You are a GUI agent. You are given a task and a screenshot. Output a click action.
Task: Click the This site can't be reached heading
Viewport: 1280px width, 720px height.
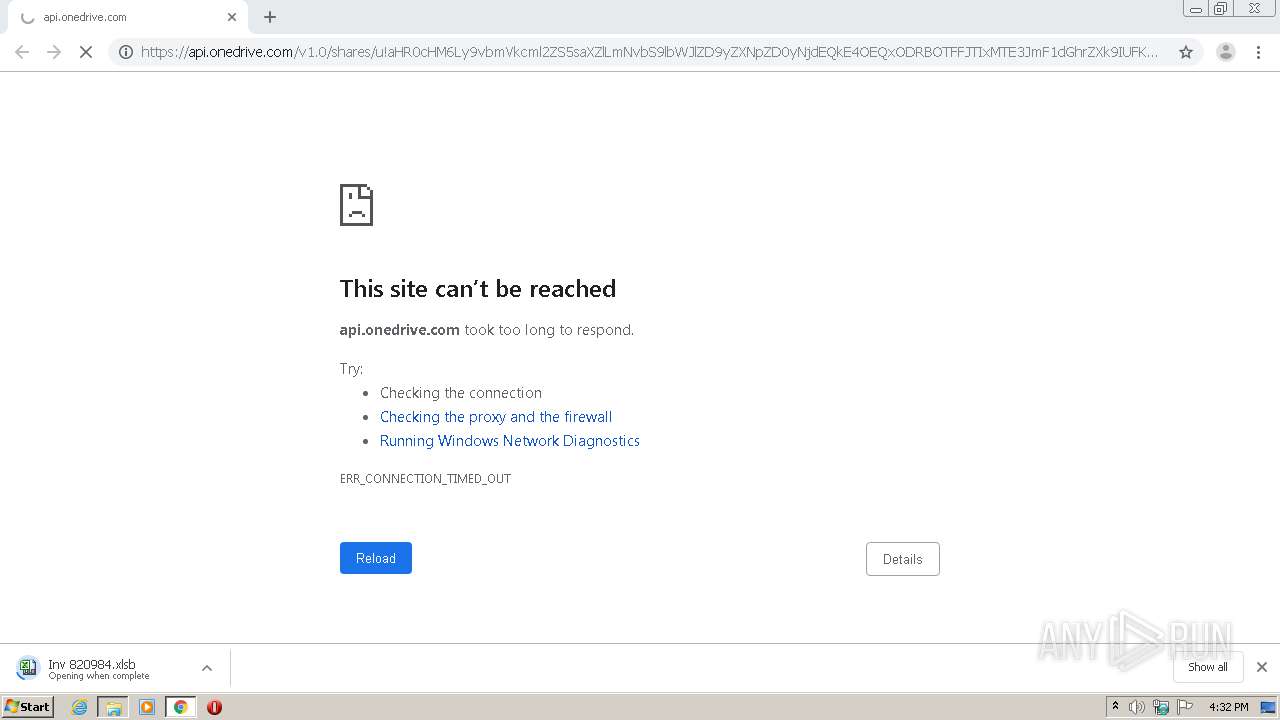coord(478,289)
